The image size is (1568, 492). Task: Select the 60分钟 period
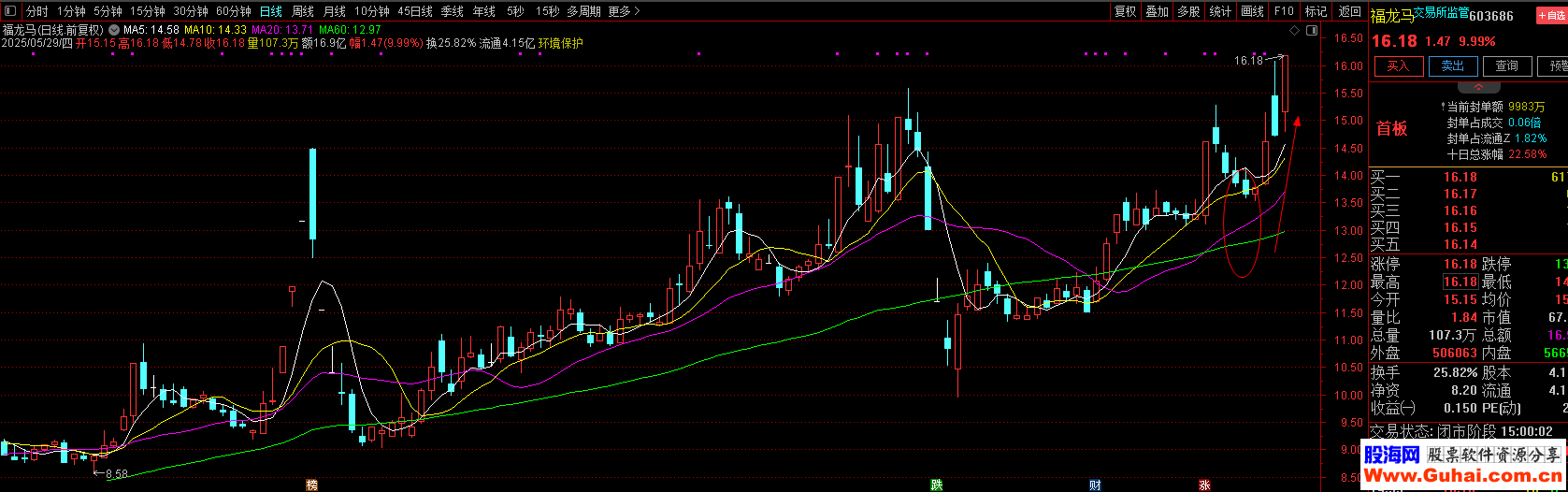(233, 11)
